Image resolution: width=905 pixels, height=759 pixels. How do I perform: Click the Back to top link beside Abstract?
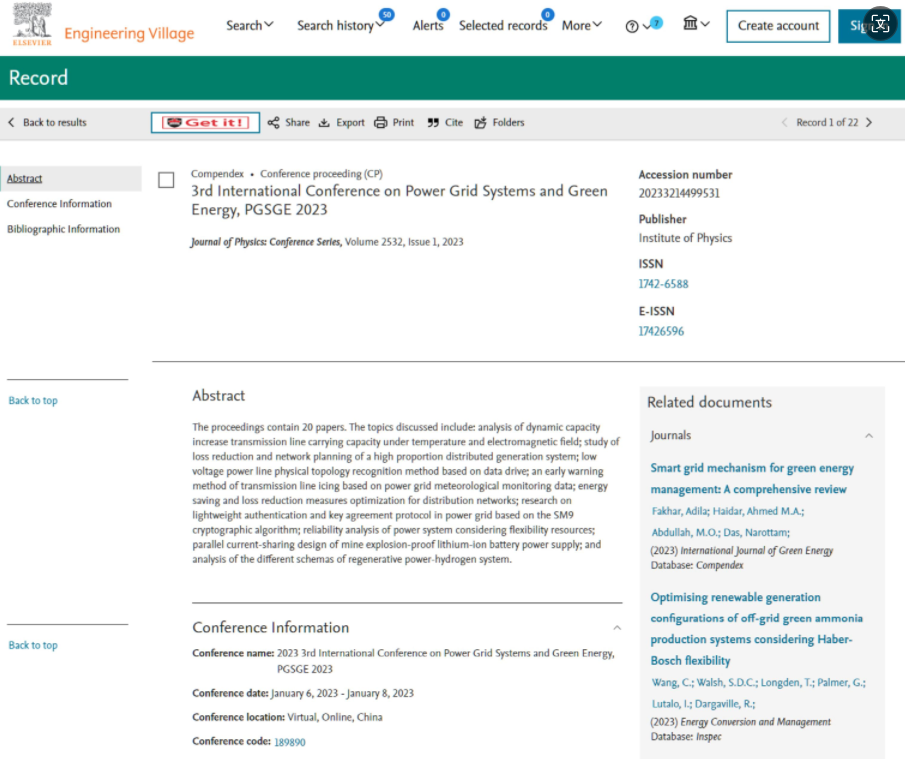pos(33,401)
